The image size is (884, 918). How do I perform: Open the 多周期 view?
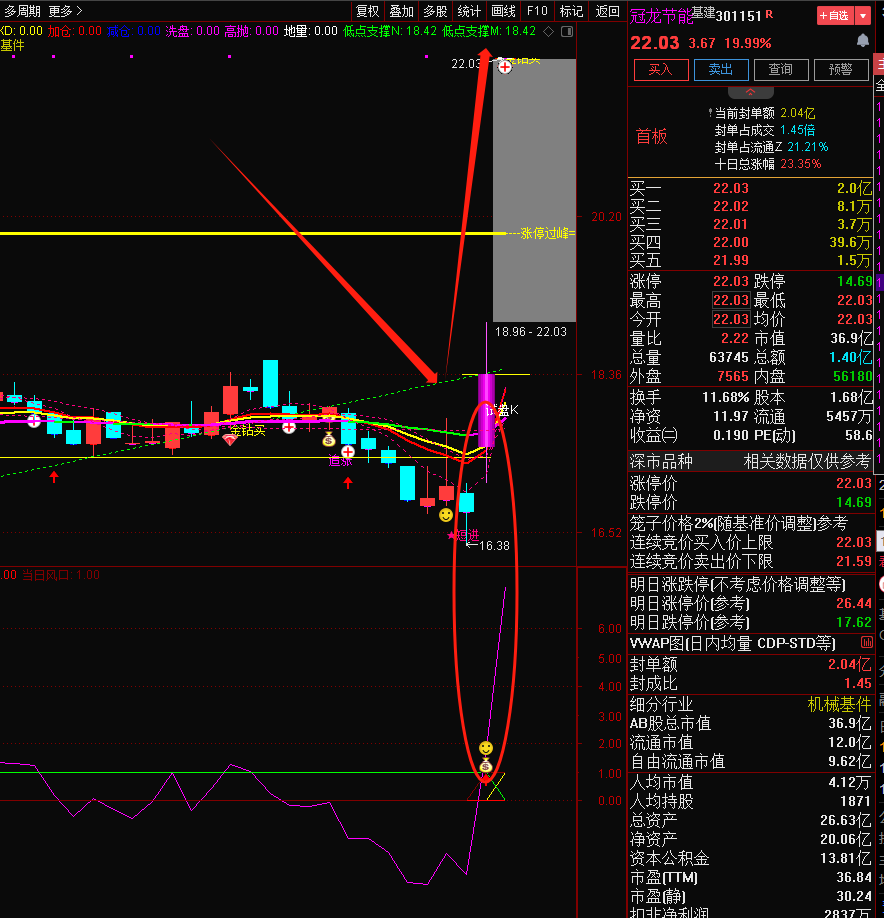22,11
